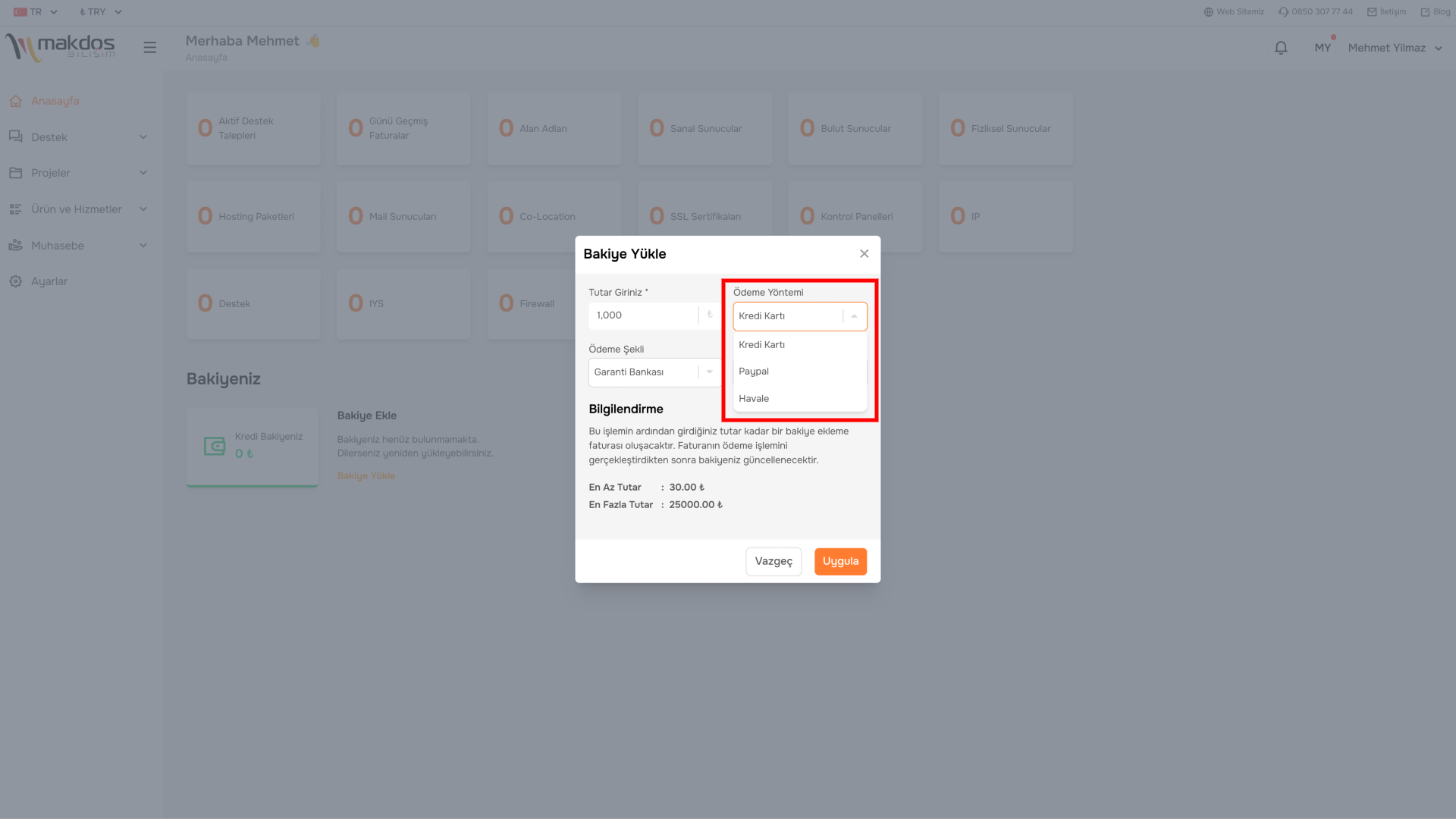Click the Turkish flag icon

[x=20, y=12]
